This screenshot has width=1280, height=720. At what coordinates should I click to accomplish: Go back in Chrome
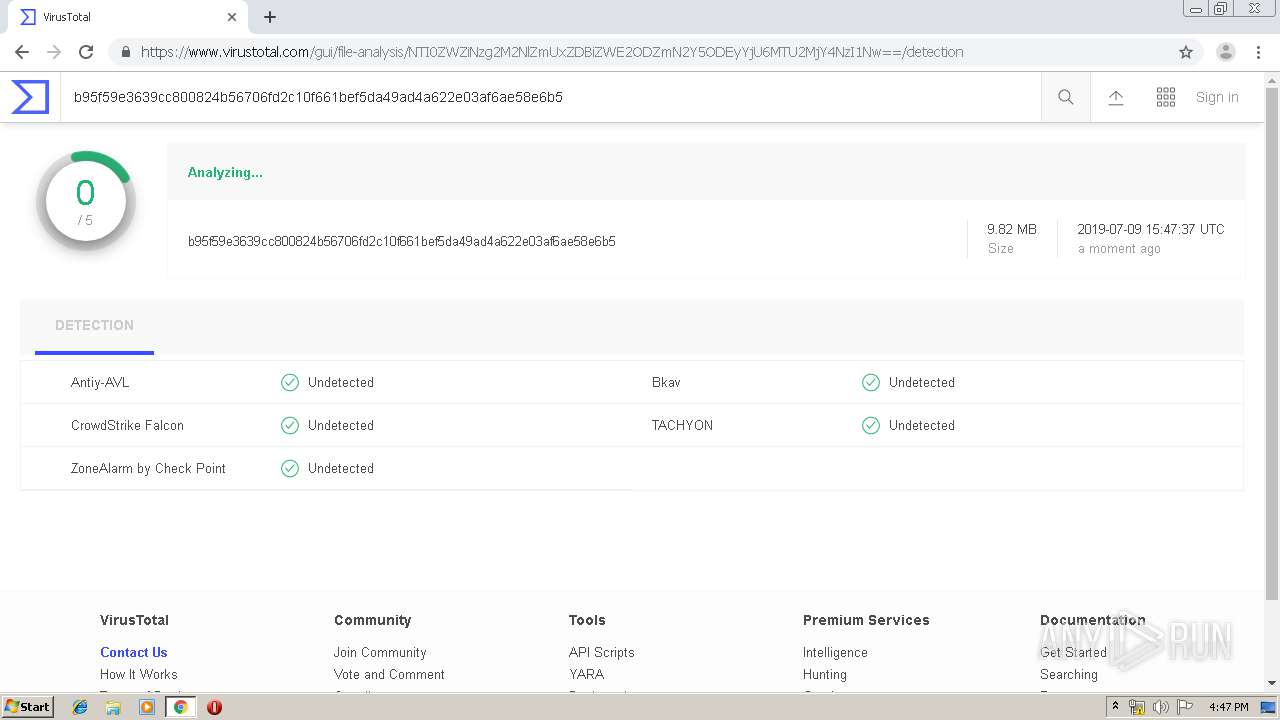point(22,52)
